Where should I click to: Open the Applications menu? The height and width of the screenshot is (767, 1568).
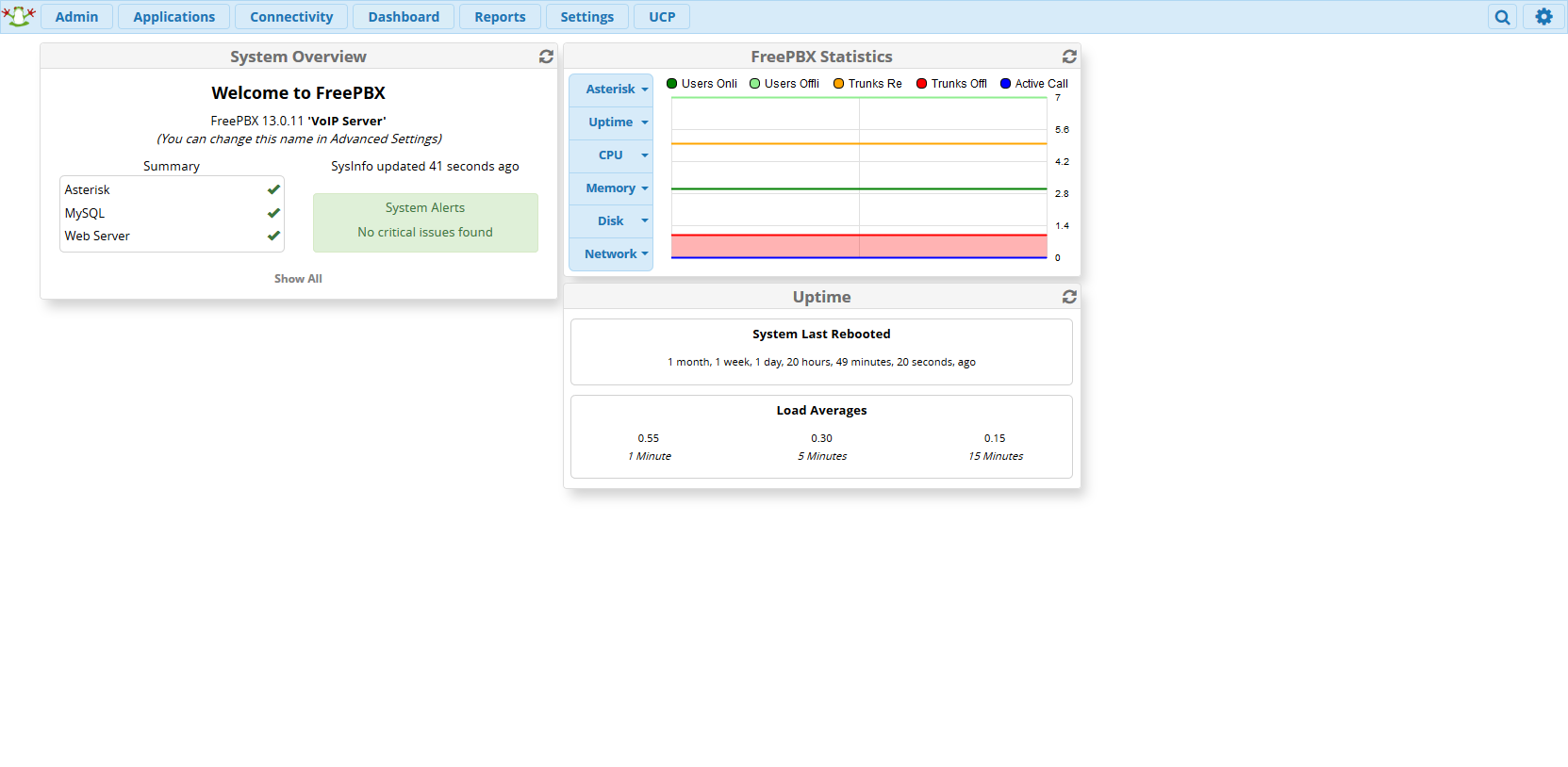173,17
